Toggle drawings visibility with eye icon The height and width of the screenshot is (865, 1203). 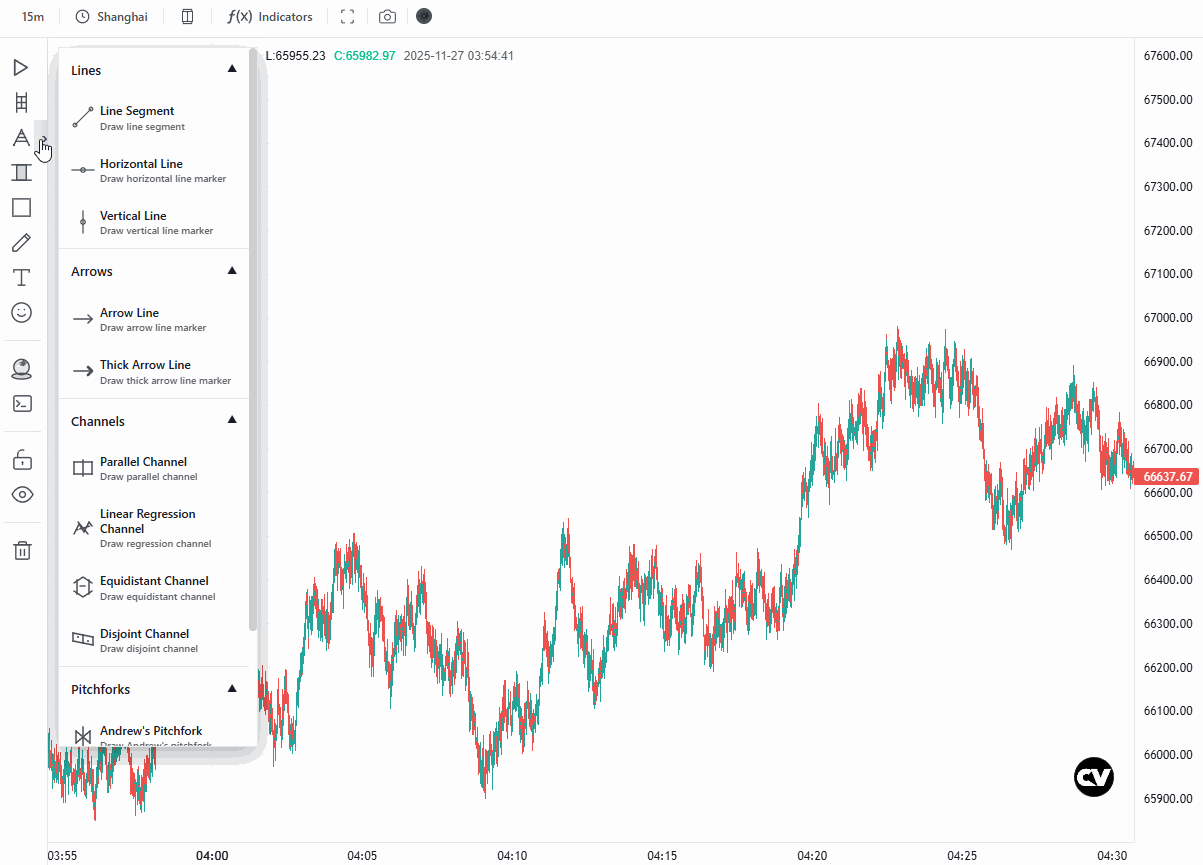pyautogui.click(x=22, y=494)
